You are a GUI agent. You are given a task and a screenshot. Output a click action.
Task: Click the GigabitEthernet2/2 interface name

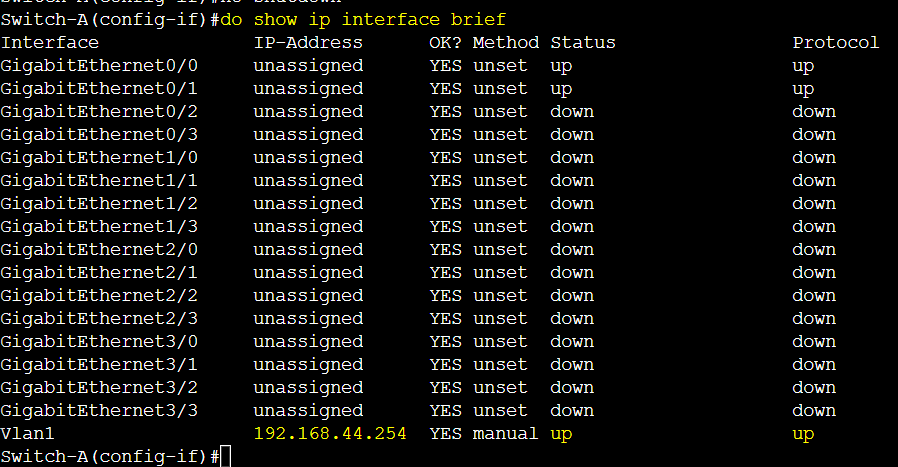(x=99, y=296)
